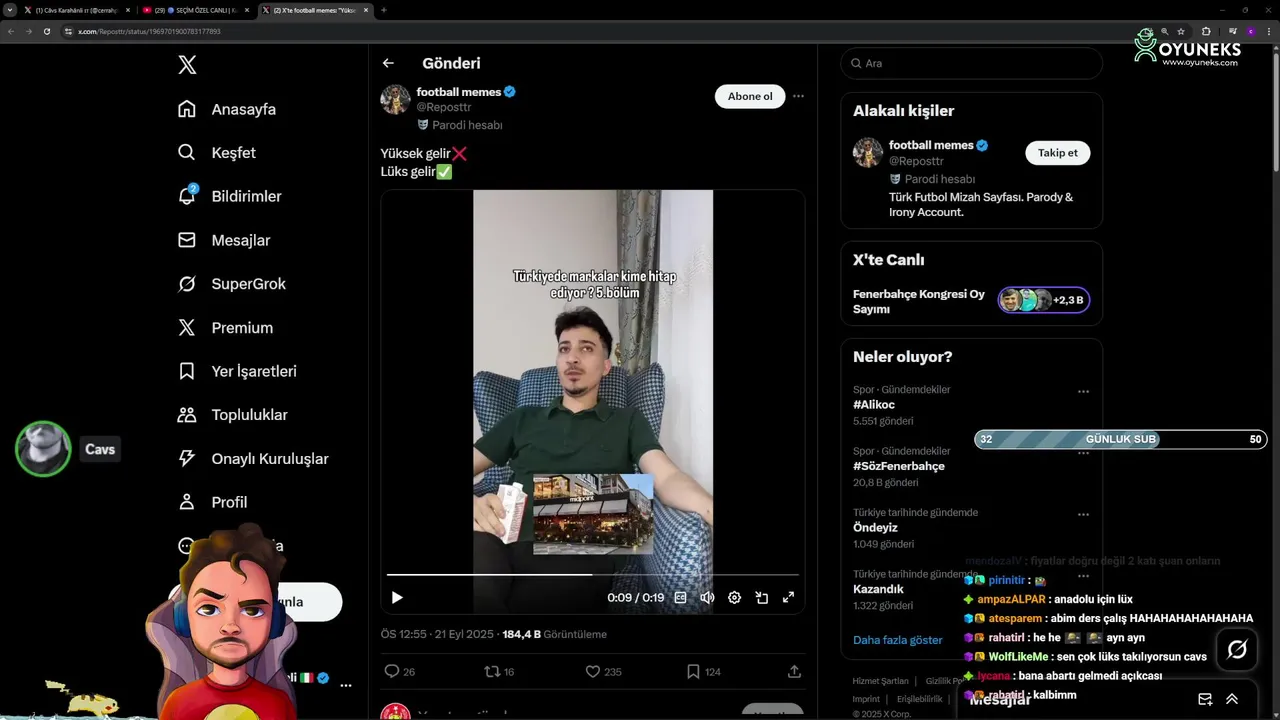Click the browser tab list dropdown arrow

point(10,10)
